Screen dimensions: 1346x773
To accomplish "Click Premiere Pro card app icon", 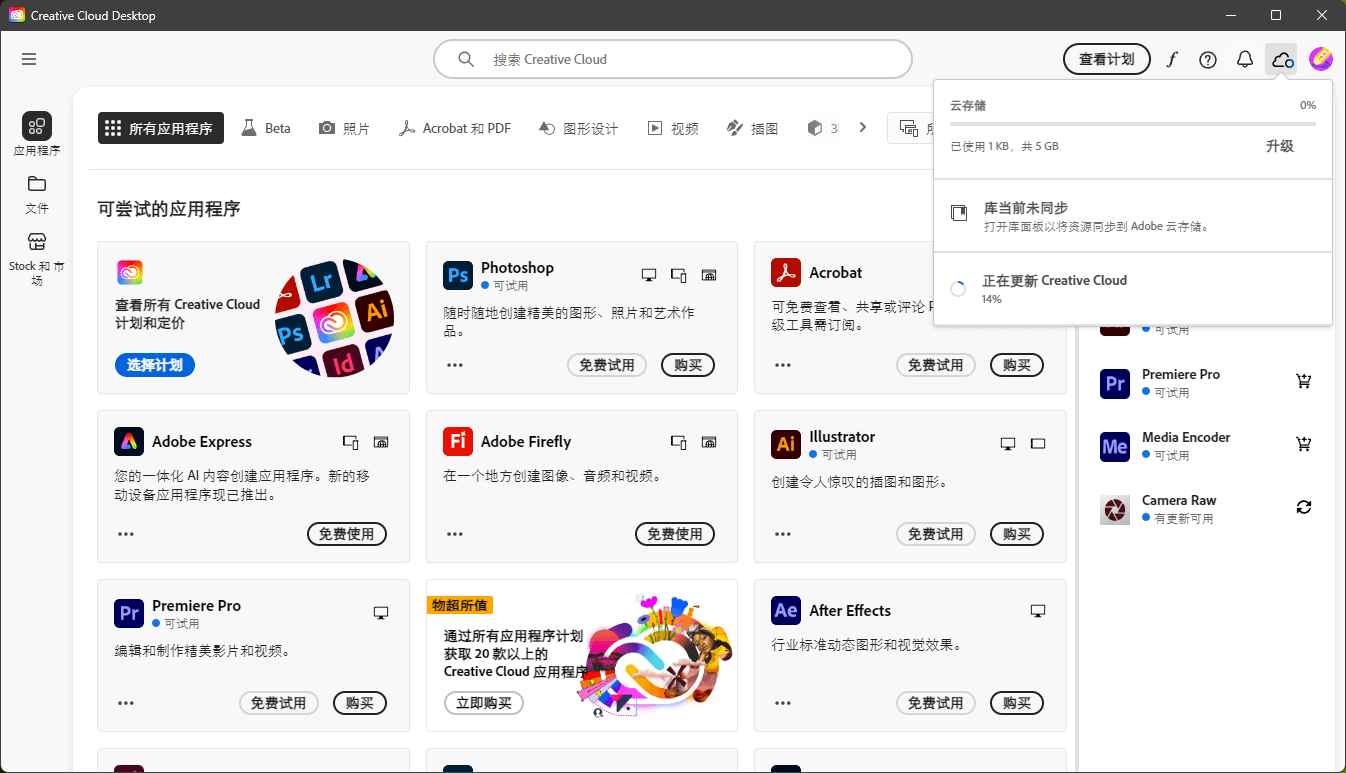I will click(129, 613).
